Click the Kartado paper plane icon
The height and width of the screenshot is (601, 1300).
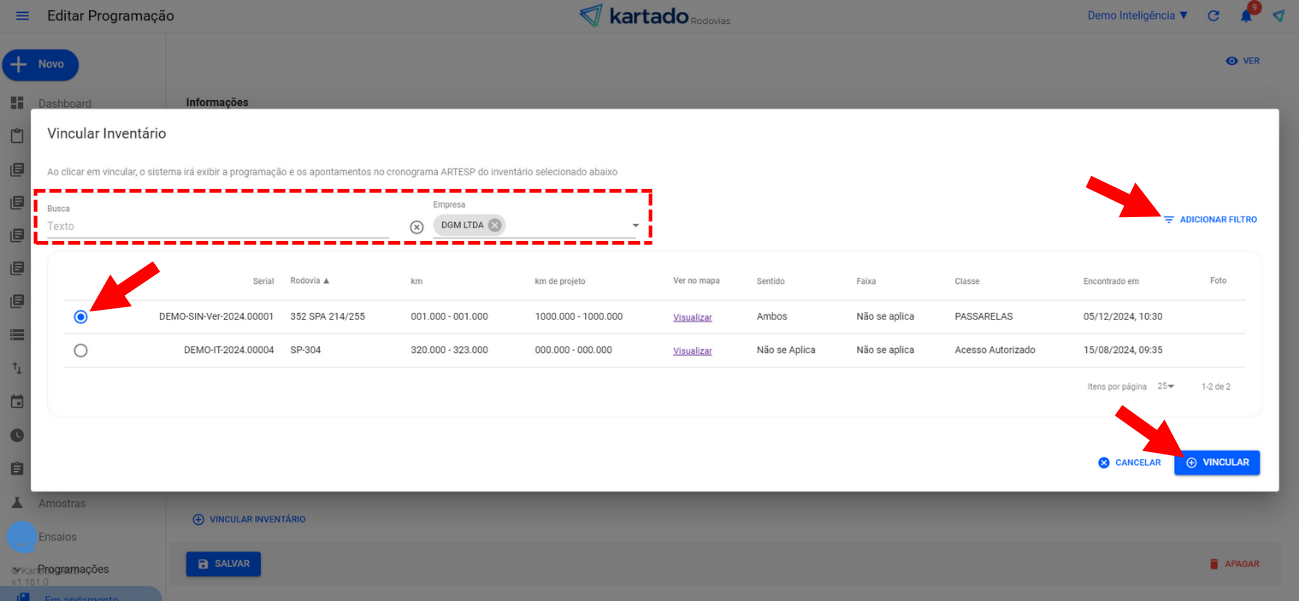click(x=1278, y=16)
